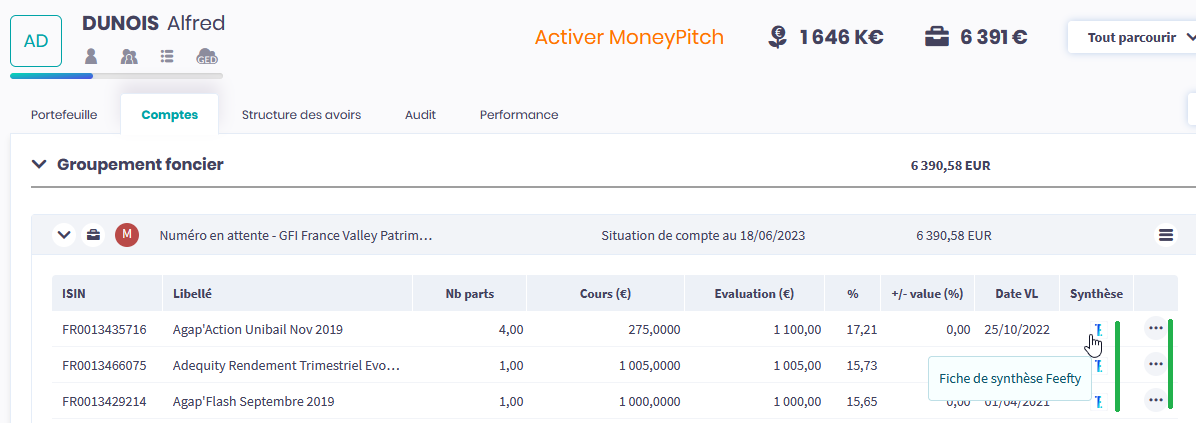Screen dimensions: 1196x423
Task: Open the Performance tab
Action: (519, 115)
